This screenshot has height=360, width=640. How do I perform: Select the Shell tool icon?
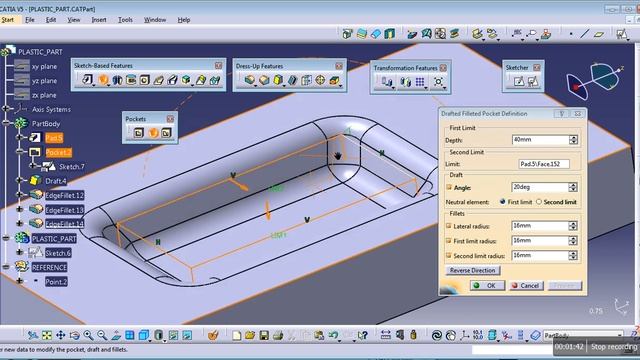292,80
